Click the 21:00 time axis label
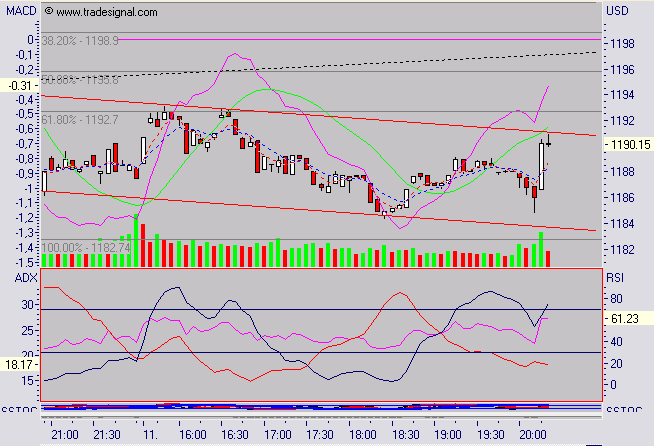 click(65, 435)
